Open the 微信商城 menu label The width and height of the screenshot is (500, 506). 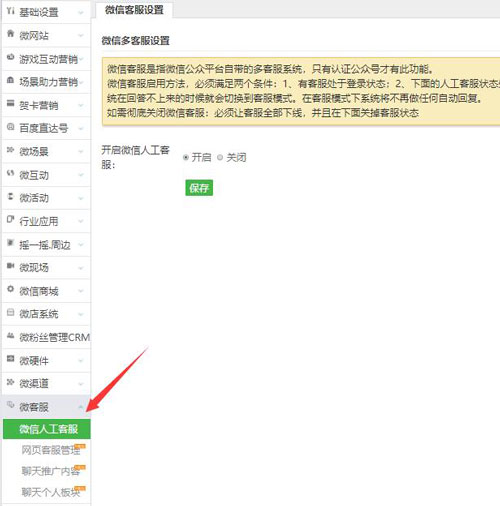pos(39,291)
